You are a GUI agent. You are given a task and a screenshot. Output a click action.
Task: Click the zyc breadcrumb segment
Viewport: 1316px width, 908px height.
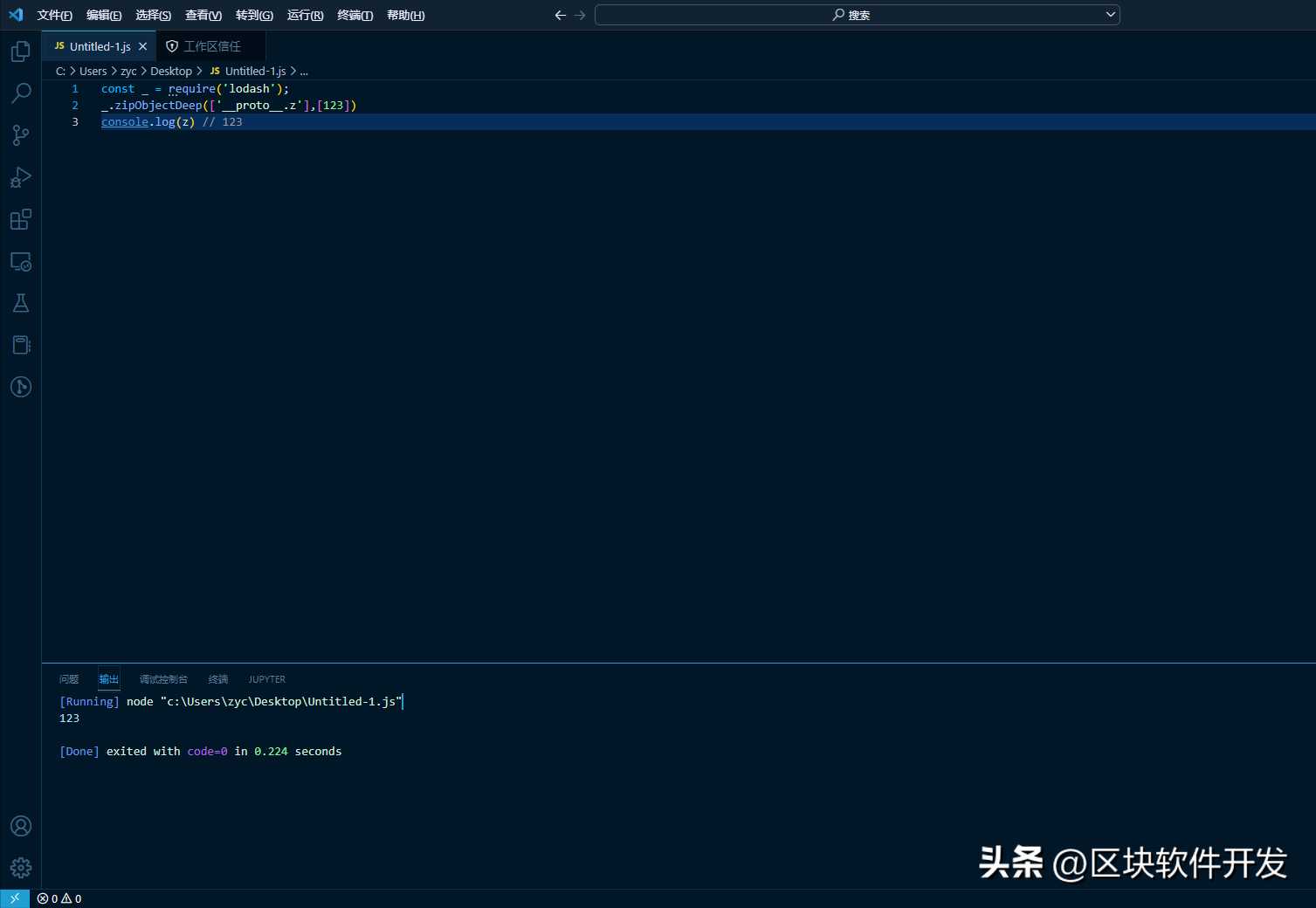(x=128, y=72)
